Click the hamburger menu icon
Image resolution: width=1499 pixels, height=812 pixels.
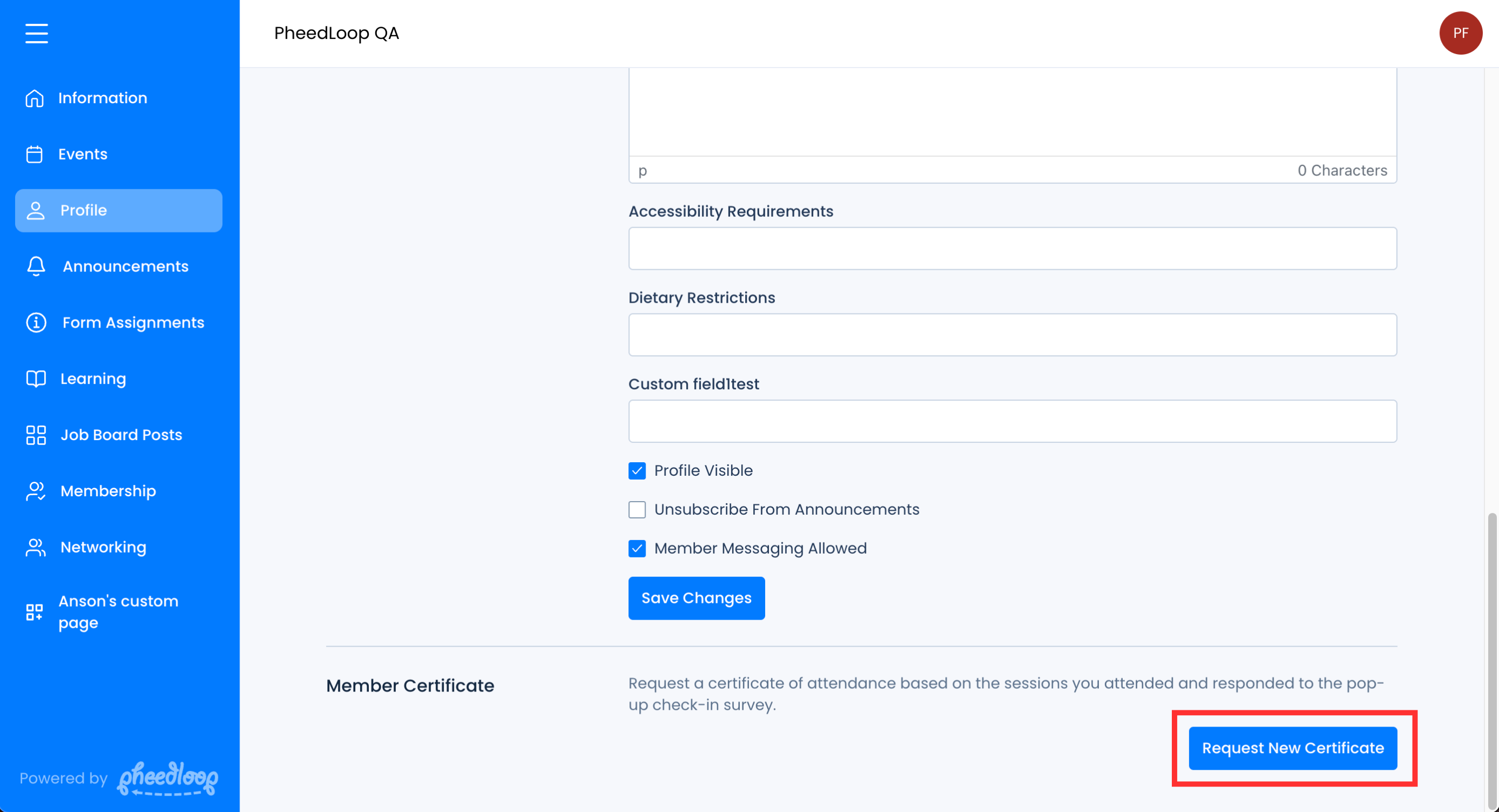tap(36, 33)
